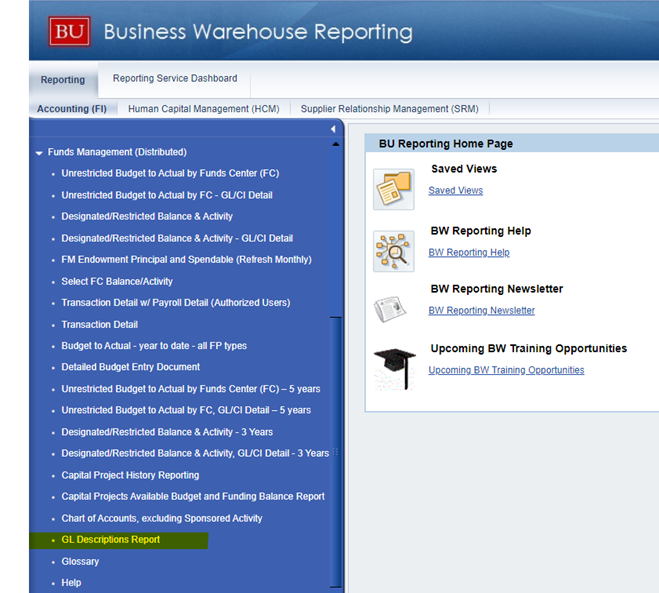The width and height of the screenshot is (659, 593).
Task: Open Designated/Restricted Balance & Activity - GL/CI Detail
Action: click(x=177, y=238)
